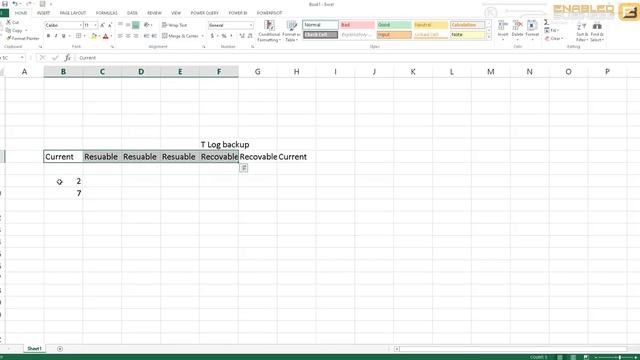This screenshot has width=640, height=360.
Task: Increase font size with the larger A icon
Action: [102, 25]
